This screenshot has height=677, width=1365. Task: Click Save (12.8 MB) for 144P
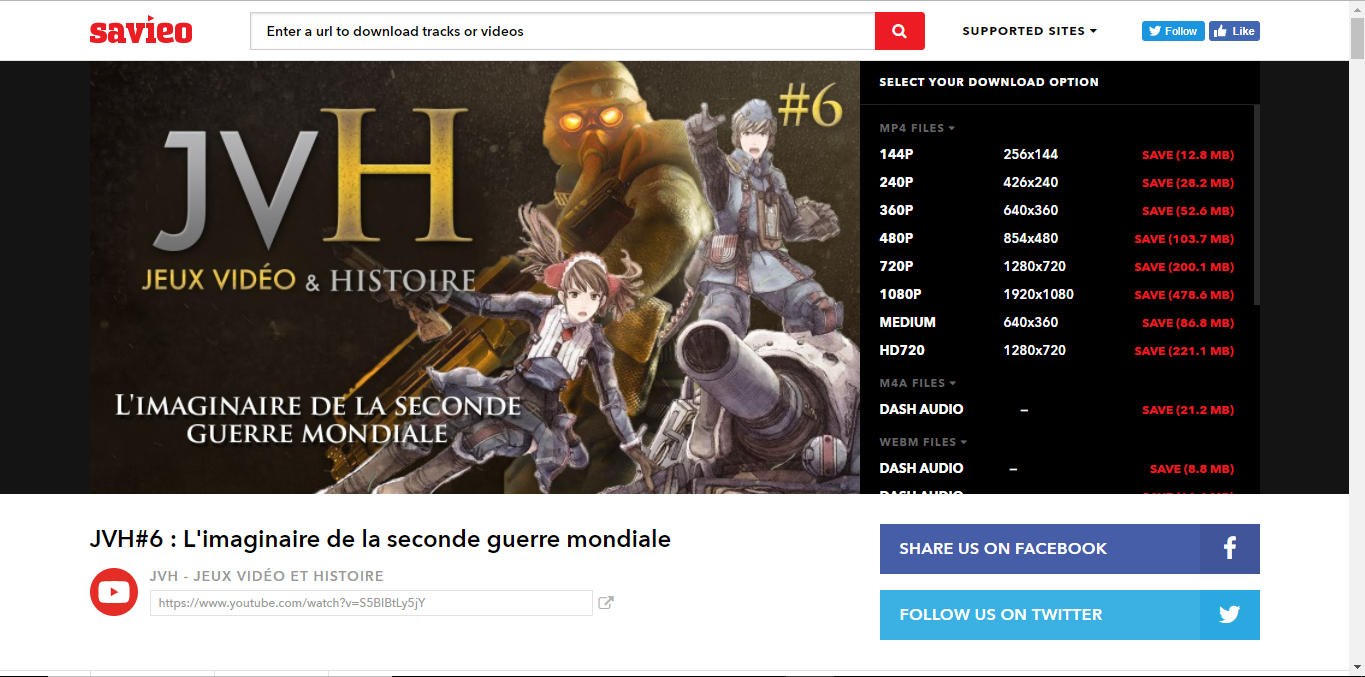pos(1188,155)
